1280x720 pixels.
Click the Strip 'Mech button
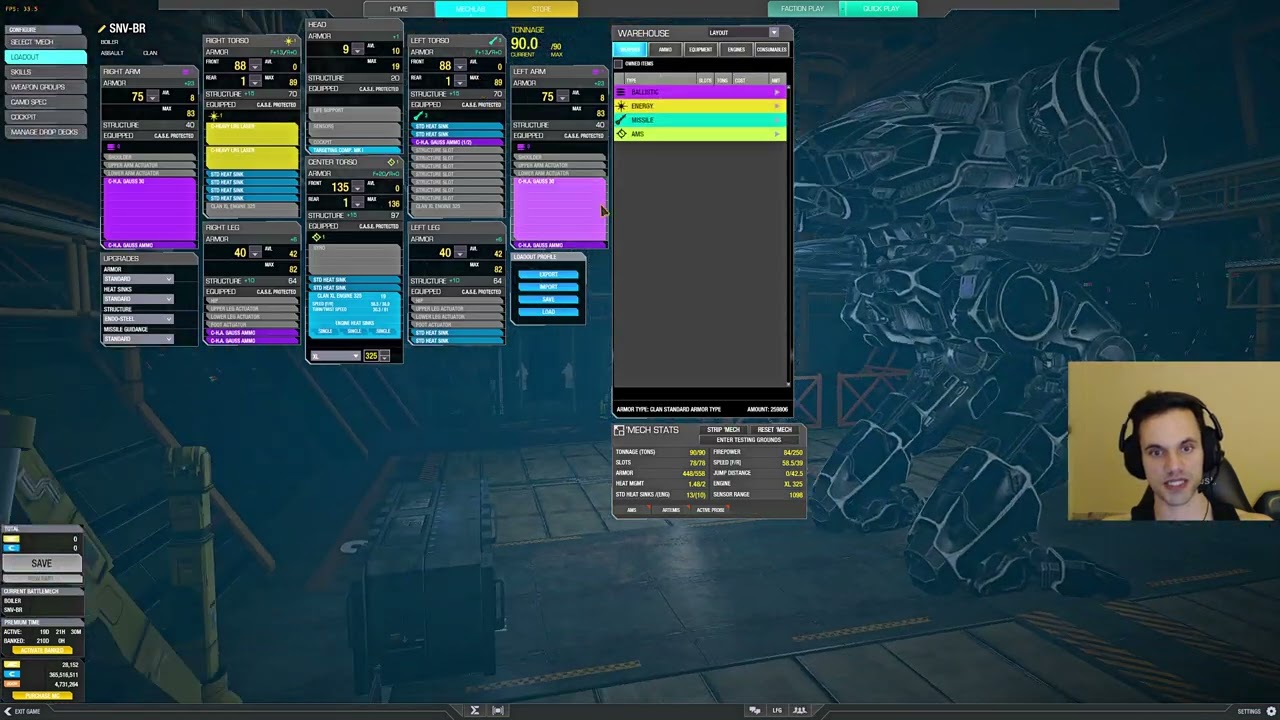point(724,430)
